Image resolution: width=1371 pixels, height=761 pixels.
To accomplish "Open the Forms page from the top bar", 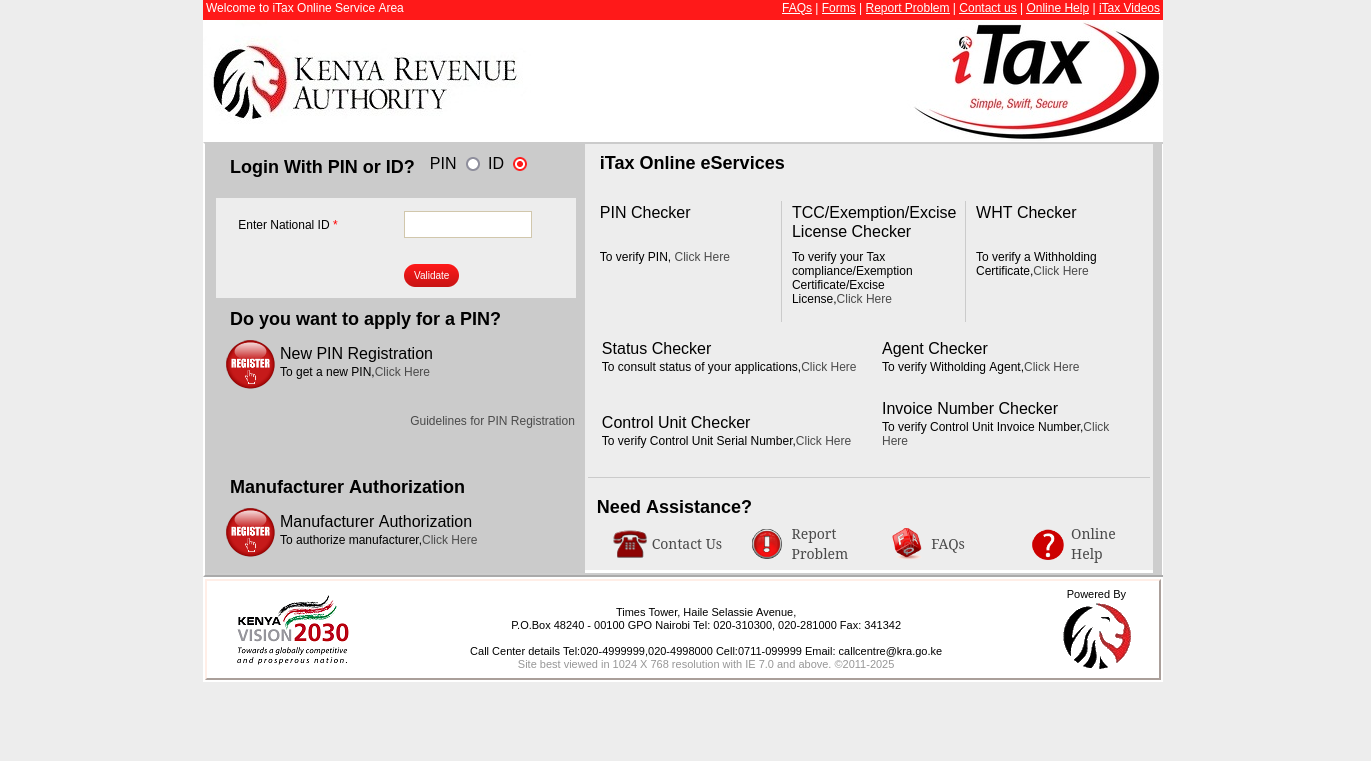I will tap(838, 8).
